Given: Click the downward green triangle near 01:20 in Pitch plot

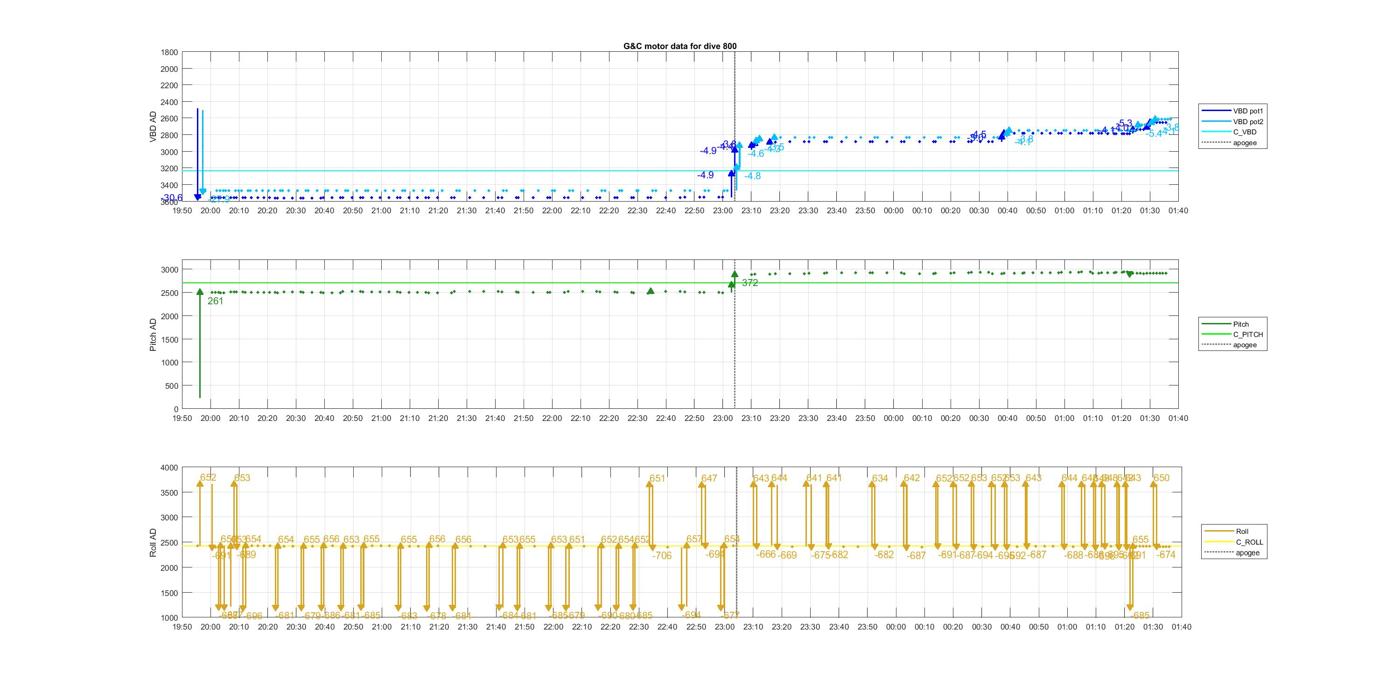Looking at the screenshot, I should [1130, 274].
